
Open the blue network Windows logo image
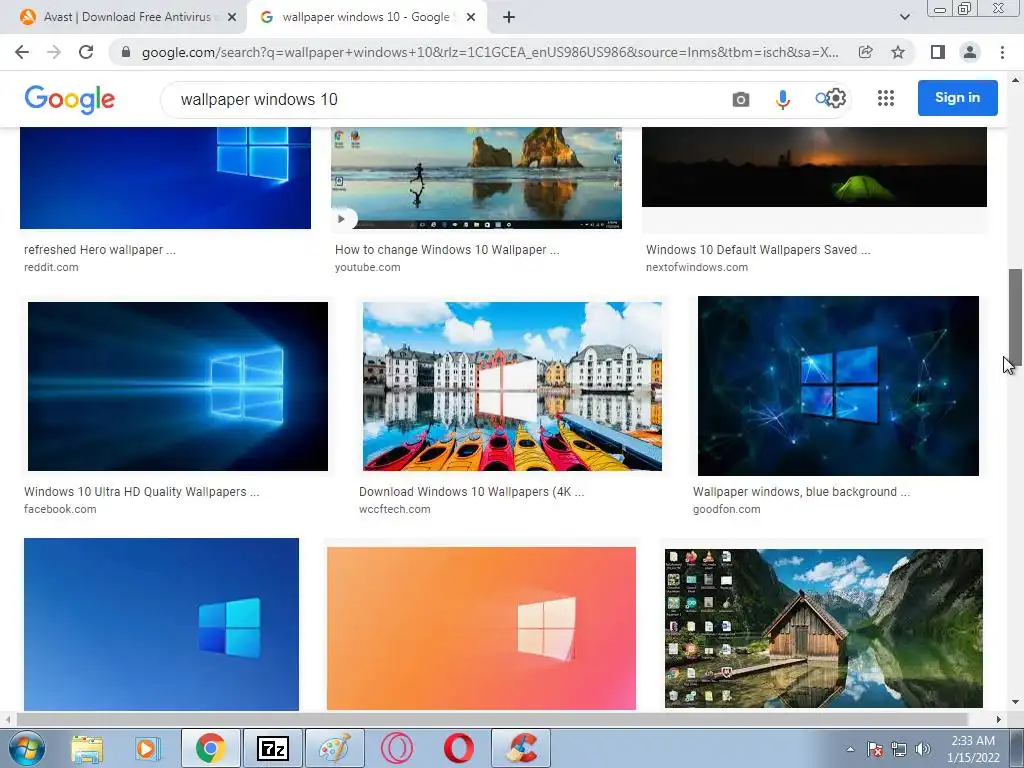click(x=838, y=386)
